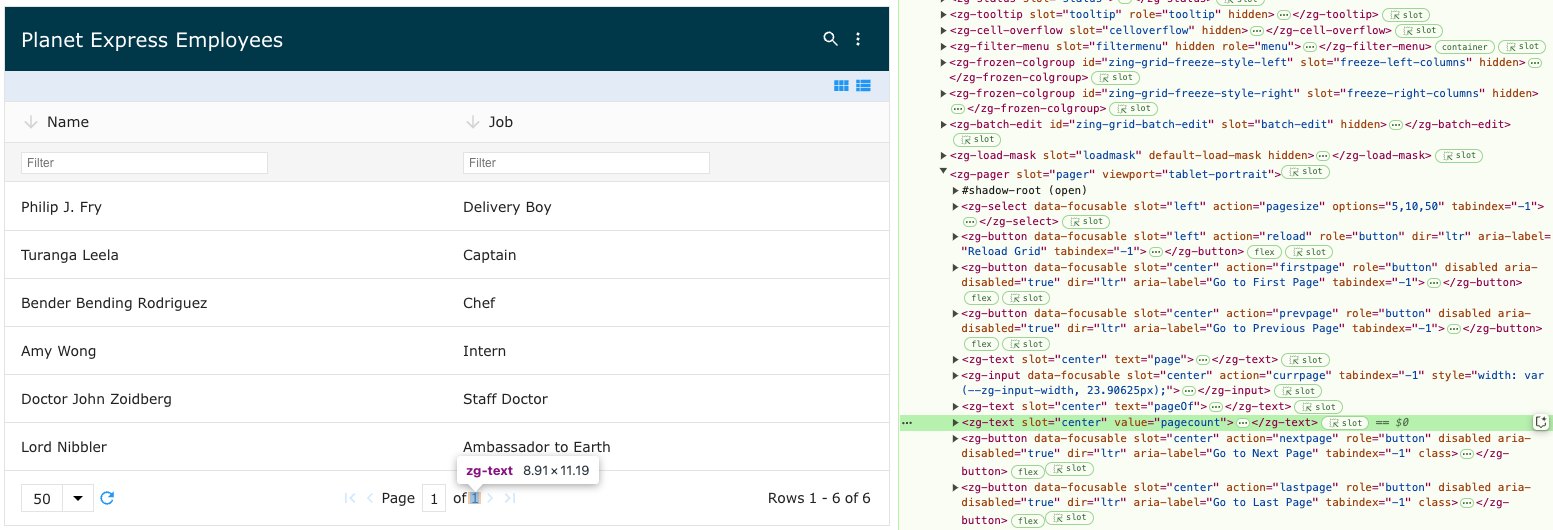Click container badge of zg-filter-menu

tap(1465, 47)
